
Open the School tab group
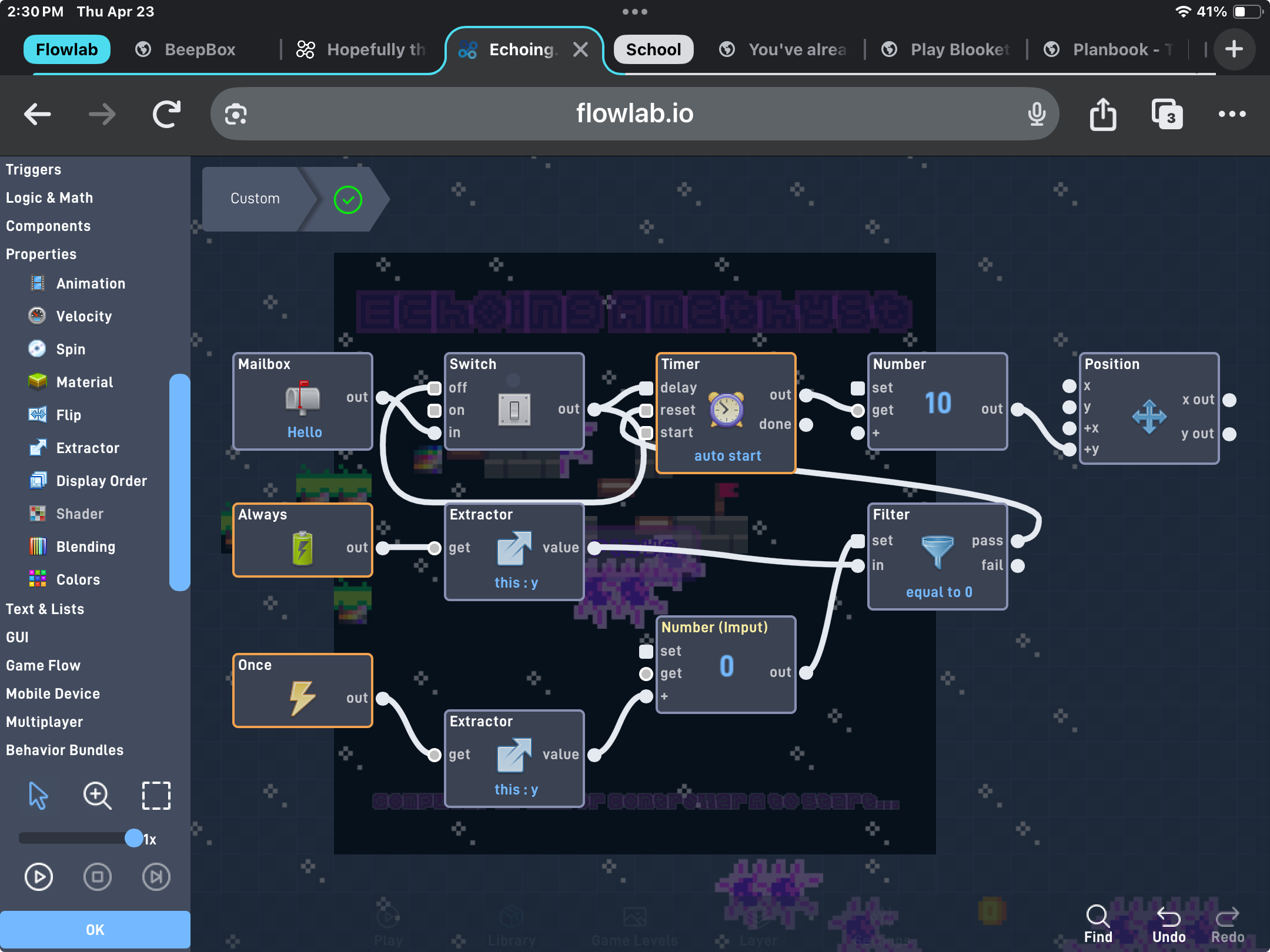click(x=653, y=49)
